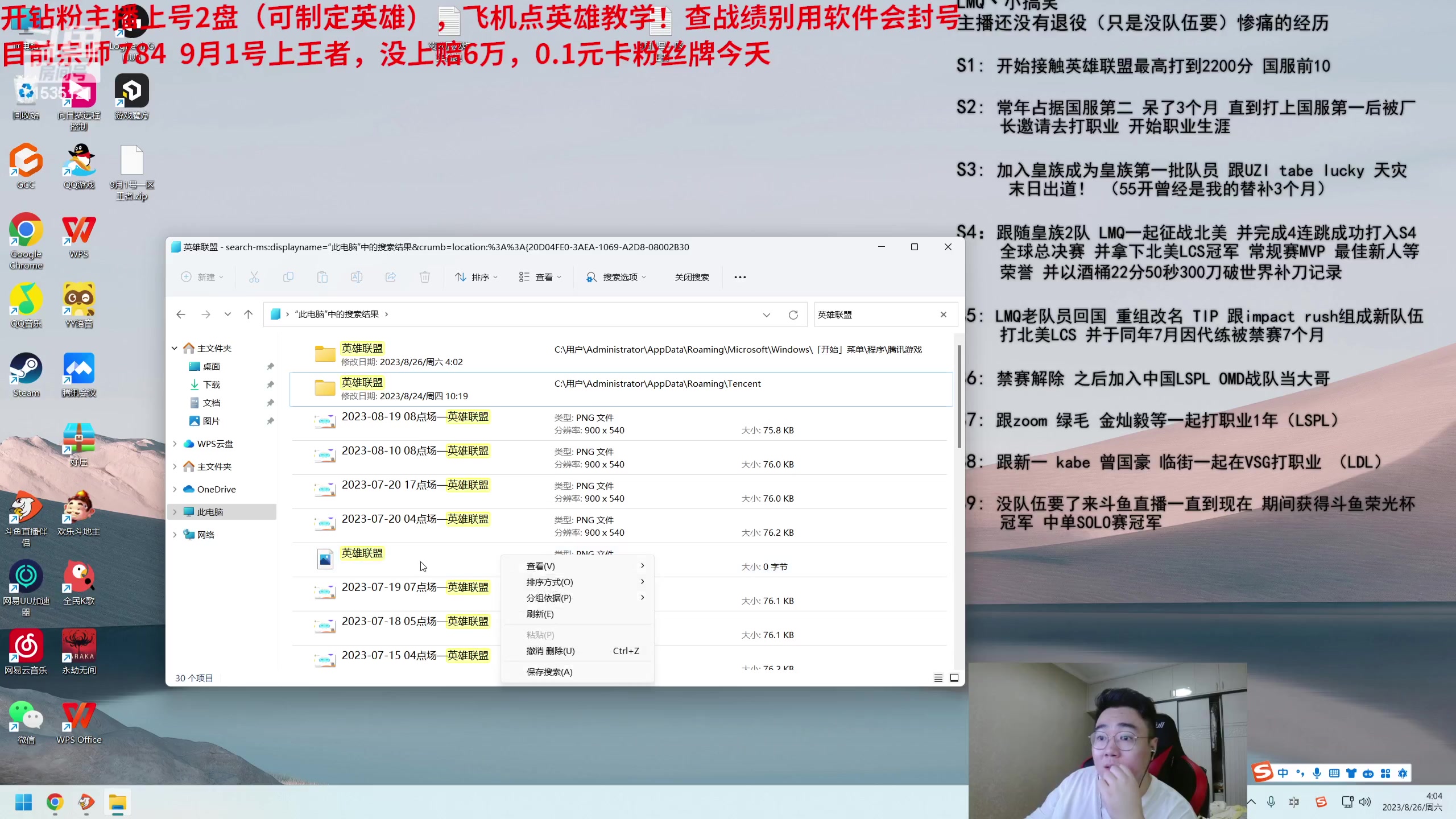Open 查看(V) context menu item
The height and width of the screenshot is (819, 1456).
578,566
